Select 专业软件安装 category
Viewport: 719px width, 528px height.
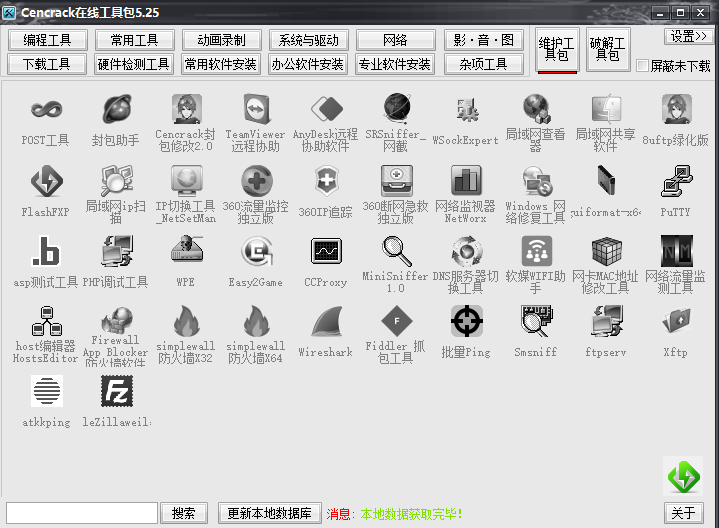click(x=395, y=64)
